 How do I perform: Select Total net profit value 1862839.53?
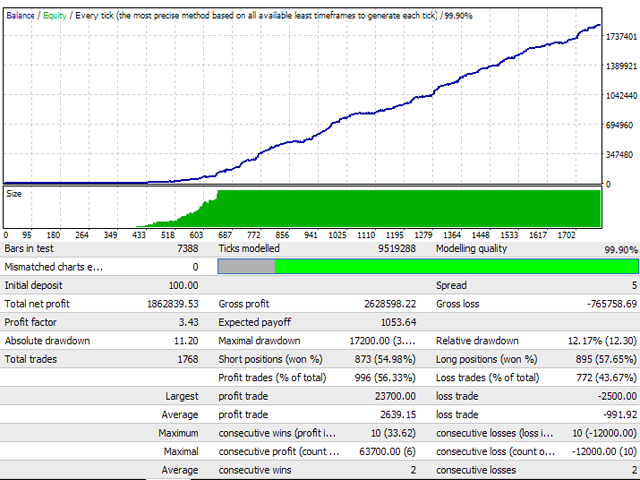click(x=173, y=304)
